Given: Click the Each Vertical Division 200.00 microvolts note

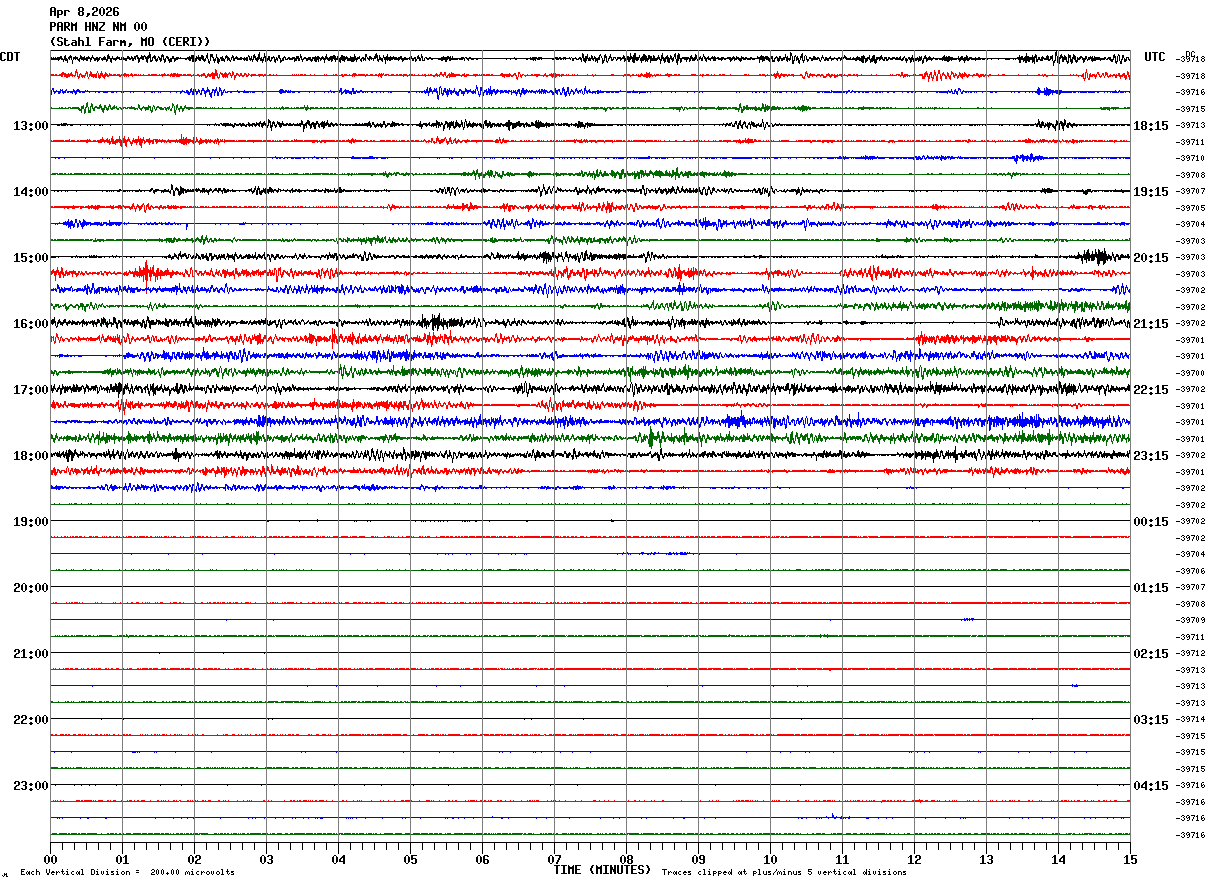Looking at the screenshot, I should click(127, 873).
